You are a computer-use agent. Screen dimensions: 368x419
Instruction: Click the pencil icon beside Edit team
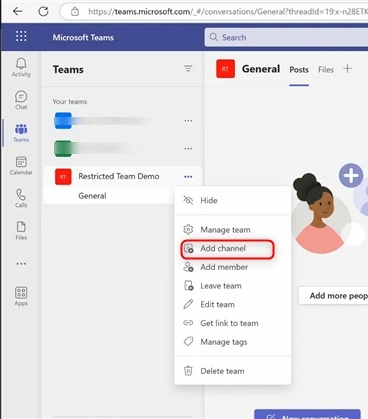[x=188, y=304]
